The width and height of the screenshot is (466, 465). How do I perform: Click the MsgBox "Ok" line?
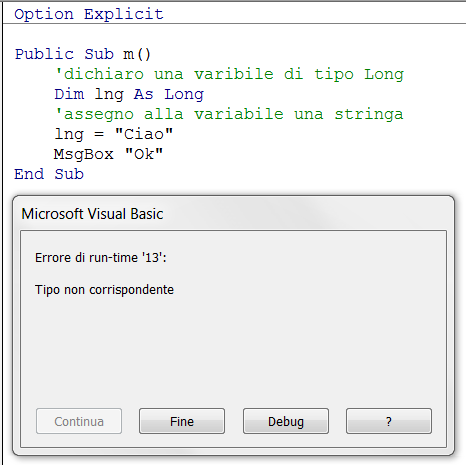109,154
